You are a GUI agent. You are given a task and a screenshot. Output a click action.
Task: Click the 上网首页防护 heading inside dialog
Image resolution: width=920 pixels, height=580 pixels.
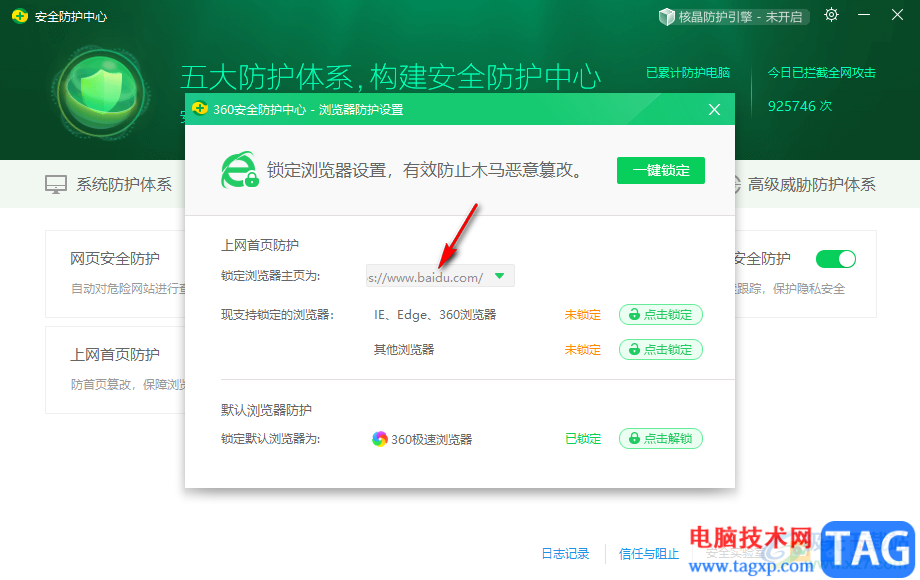(x=259, y=245)
